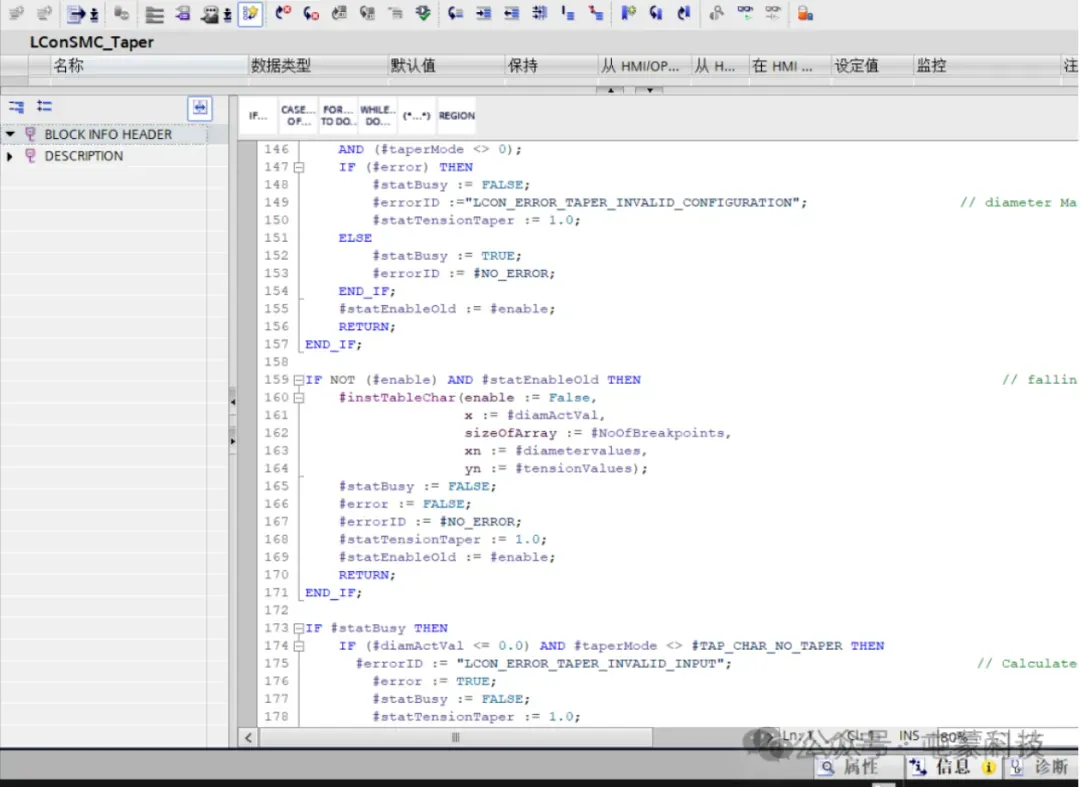
Task: Click the blue outdent arrow icon
Action: coord(455,13)
